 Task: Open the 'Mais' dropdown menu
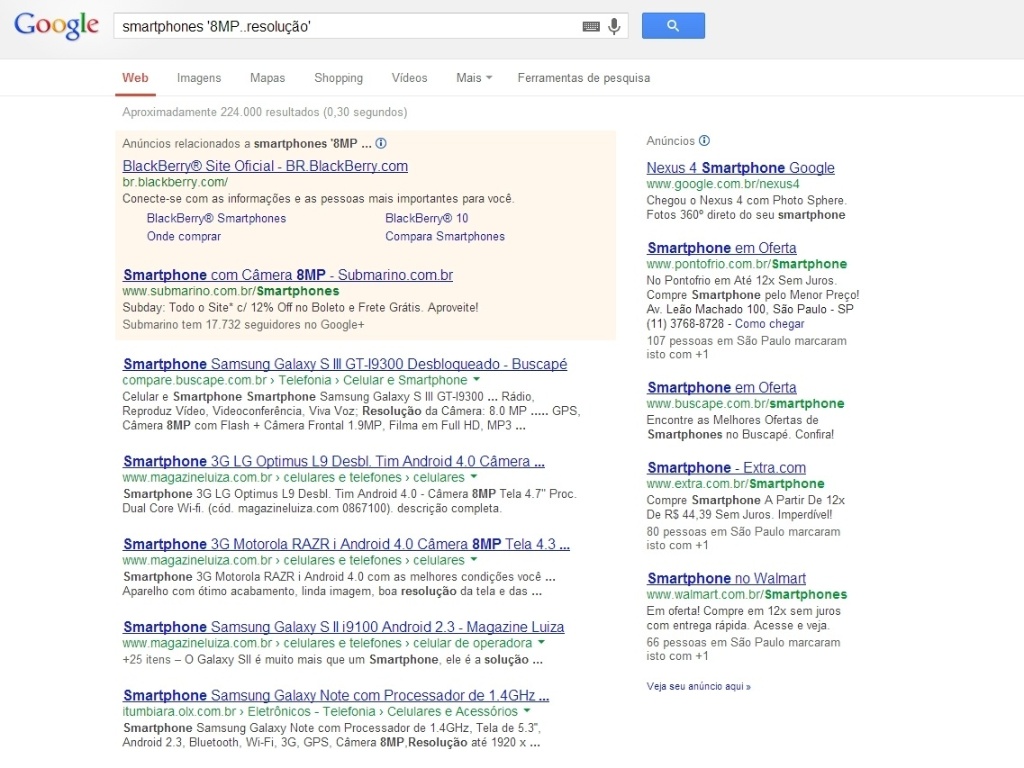click(x=473, y=77)
